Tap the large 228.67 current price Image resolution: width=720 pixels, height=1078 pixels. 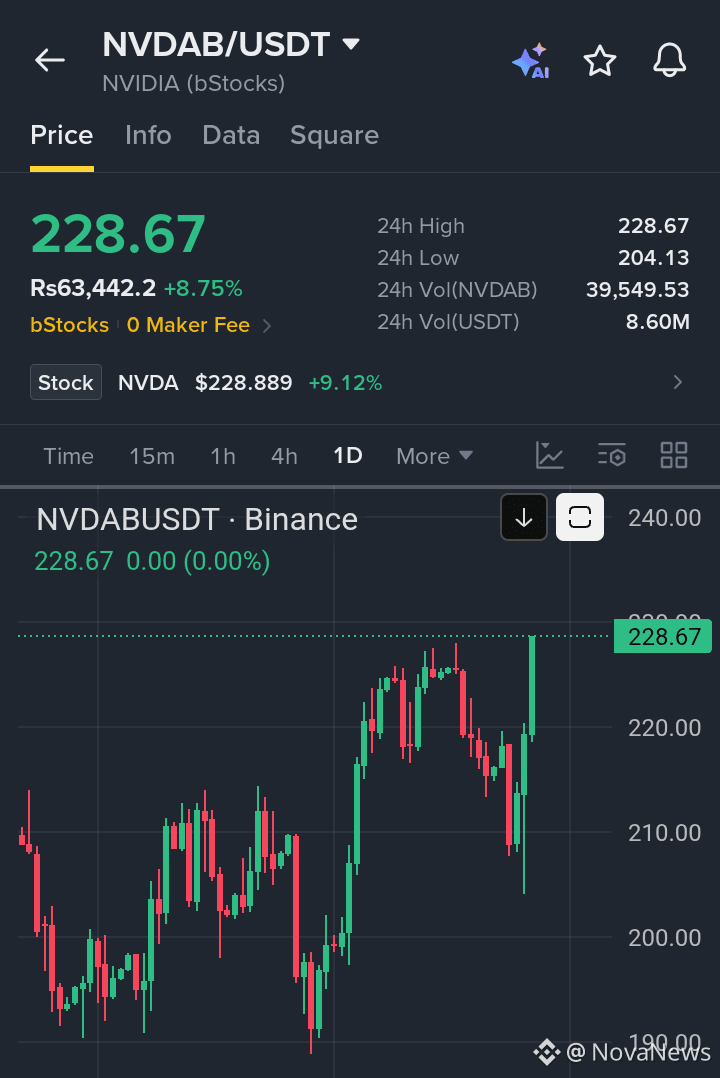(118, 234)
